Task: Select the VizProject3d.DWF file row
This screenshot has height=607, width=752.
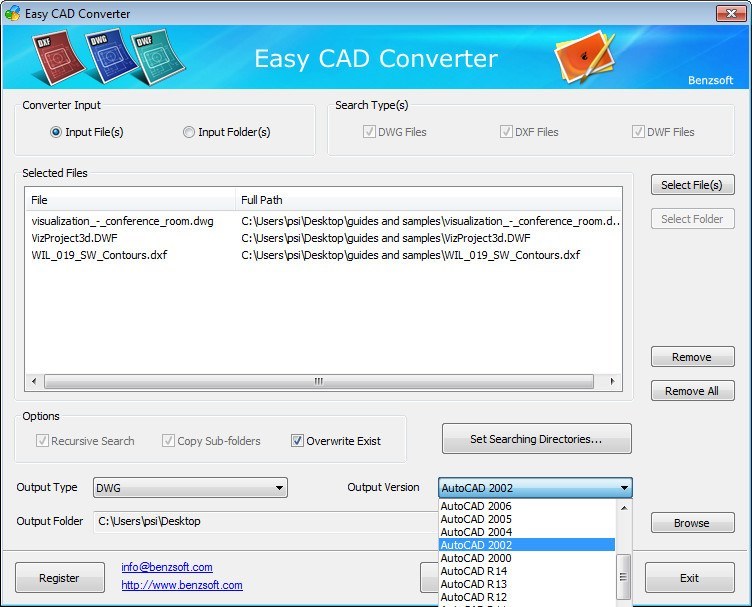Action: pos(75,238)
